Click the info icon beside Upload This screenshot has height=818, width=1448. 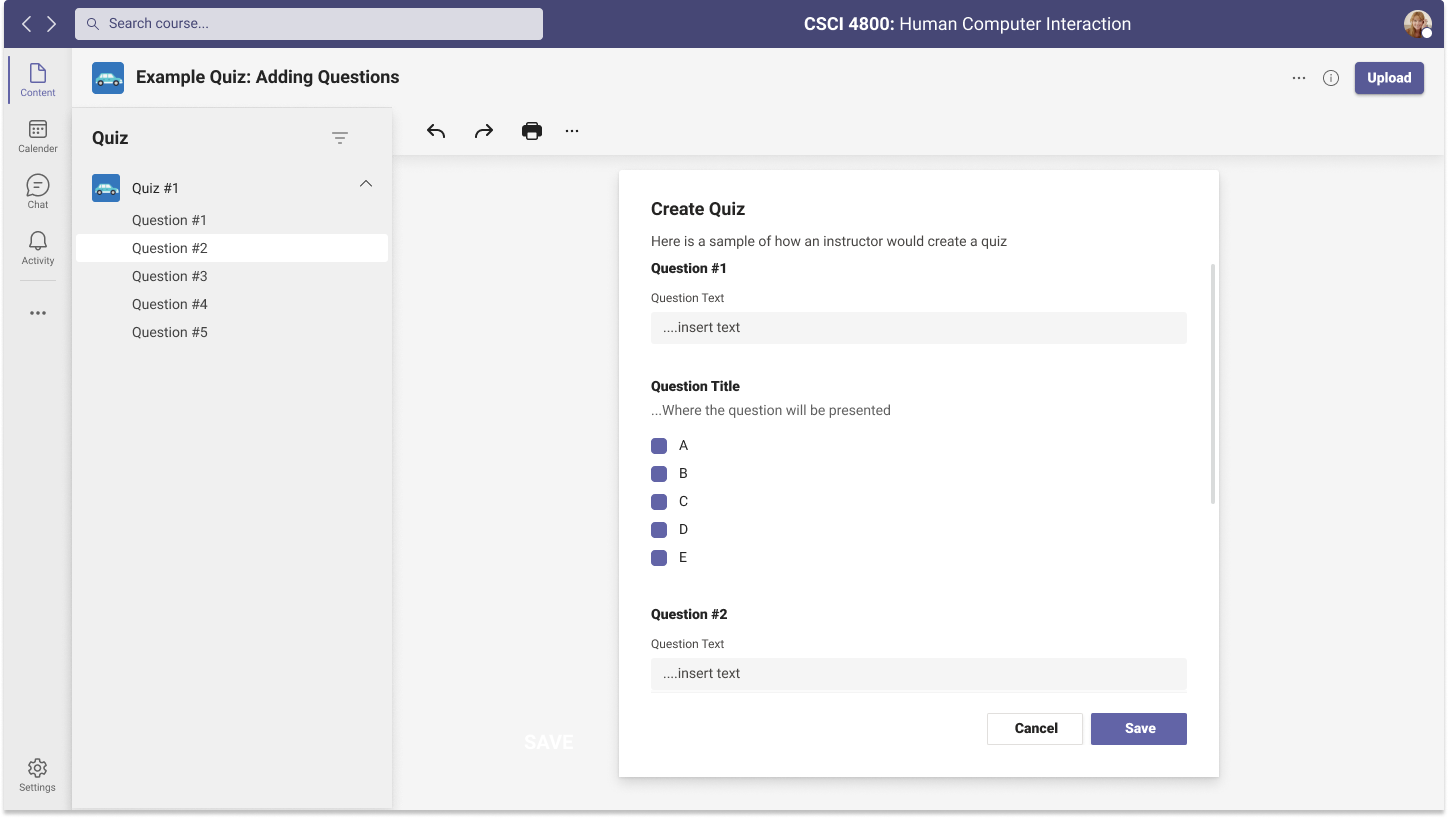(1331, 78)
